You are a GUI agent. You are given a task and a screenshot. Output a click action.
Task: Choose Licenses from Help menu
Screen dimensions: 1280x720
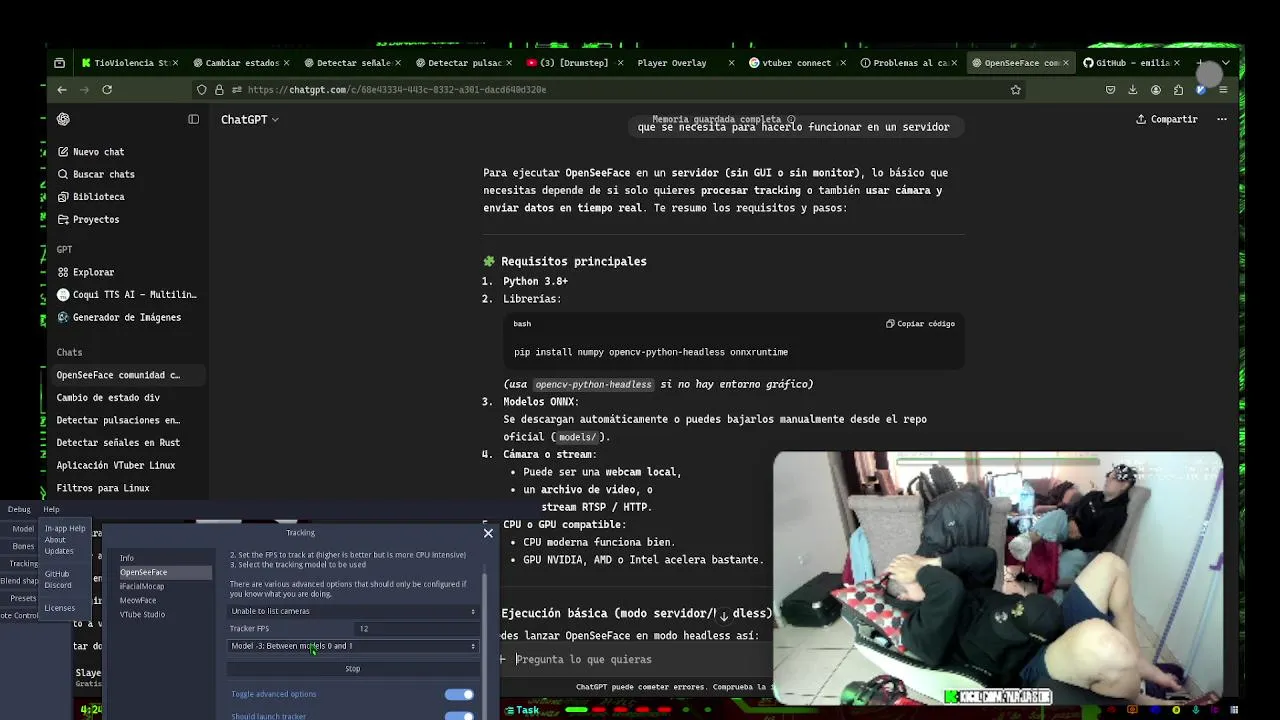point(59,608)
